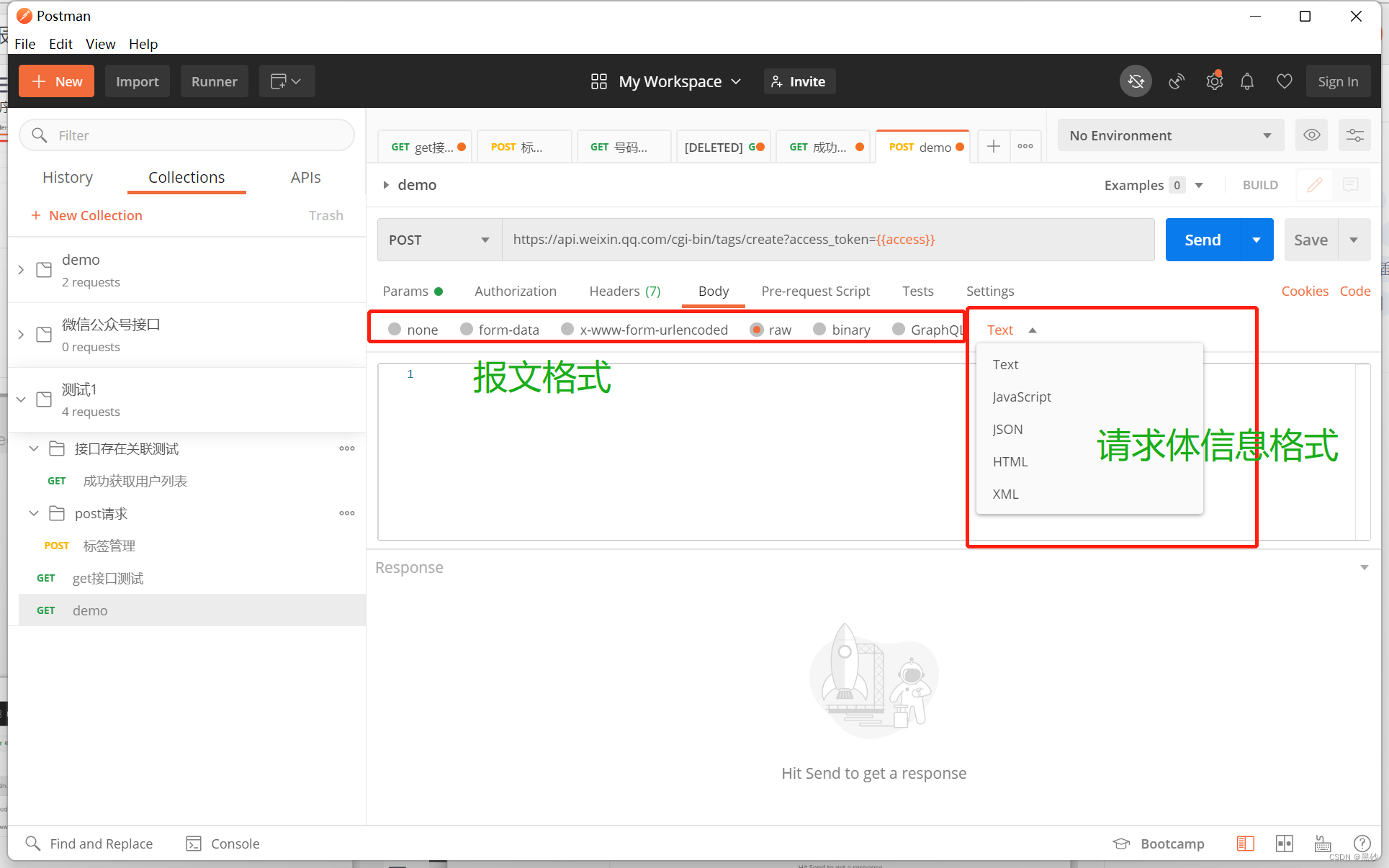
Task: Select raw radio button for body
Action: (757, 329)
